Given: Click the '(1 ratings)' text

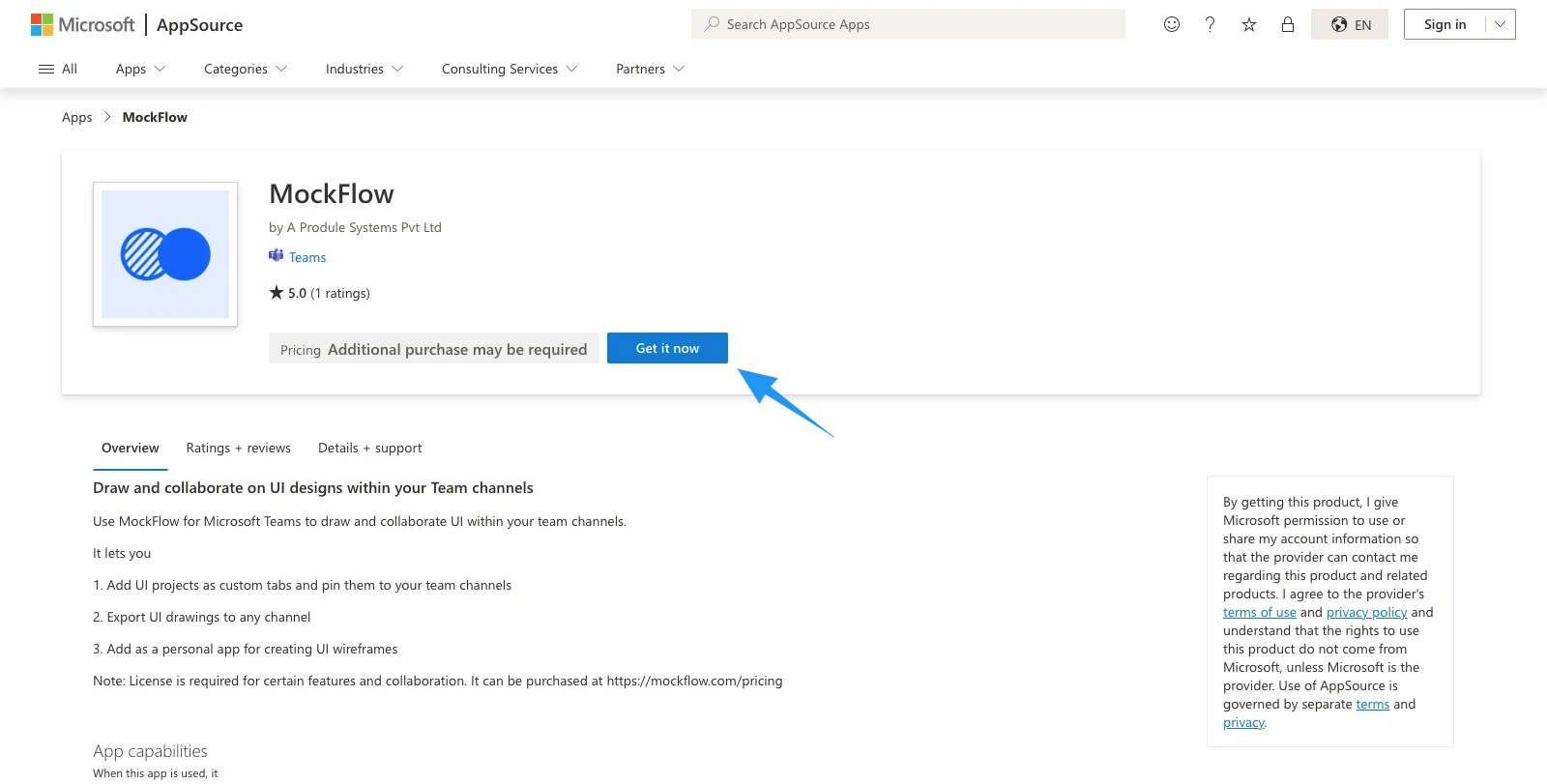Looking at the screenshot, I should click(340, 293).
